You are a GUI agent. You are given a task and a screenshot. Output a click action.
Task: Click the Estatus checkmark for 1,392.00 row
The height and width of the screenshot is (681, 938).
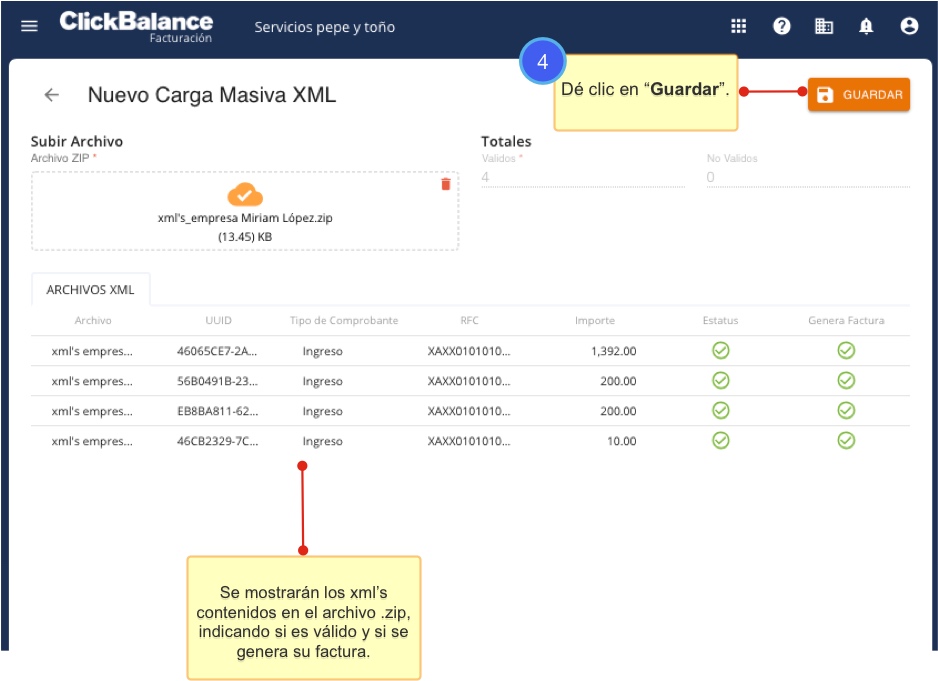(x=720, y=351)
